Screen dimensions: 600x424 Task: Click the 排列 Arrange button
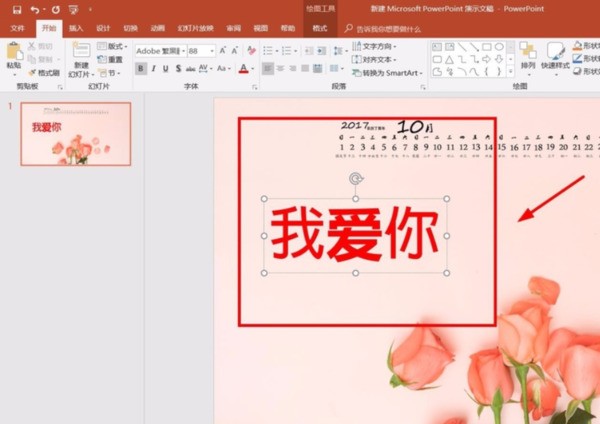528,58
